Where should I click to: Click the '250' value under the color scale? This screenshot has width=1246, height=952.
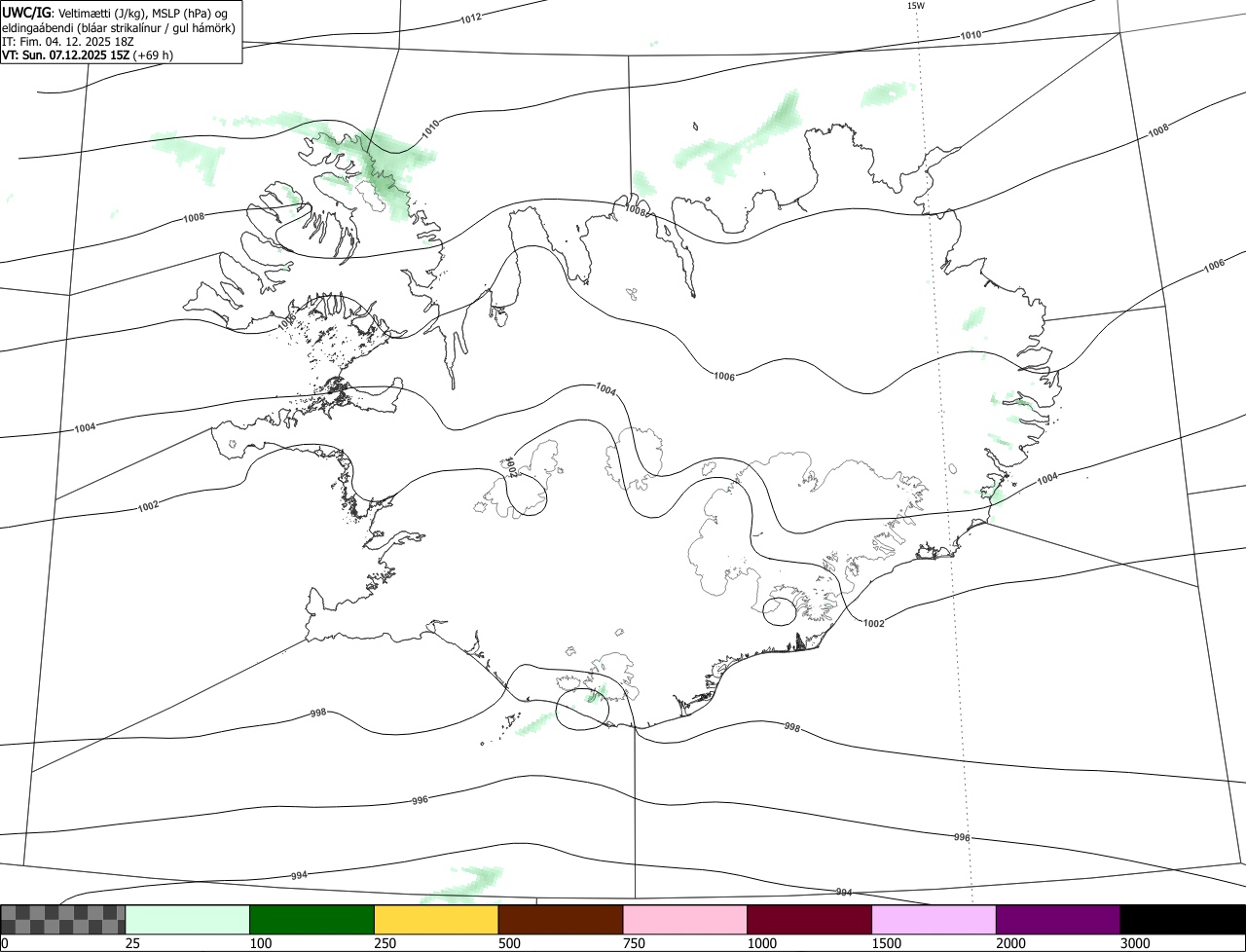pyautogui.click(x=386, y=943)
